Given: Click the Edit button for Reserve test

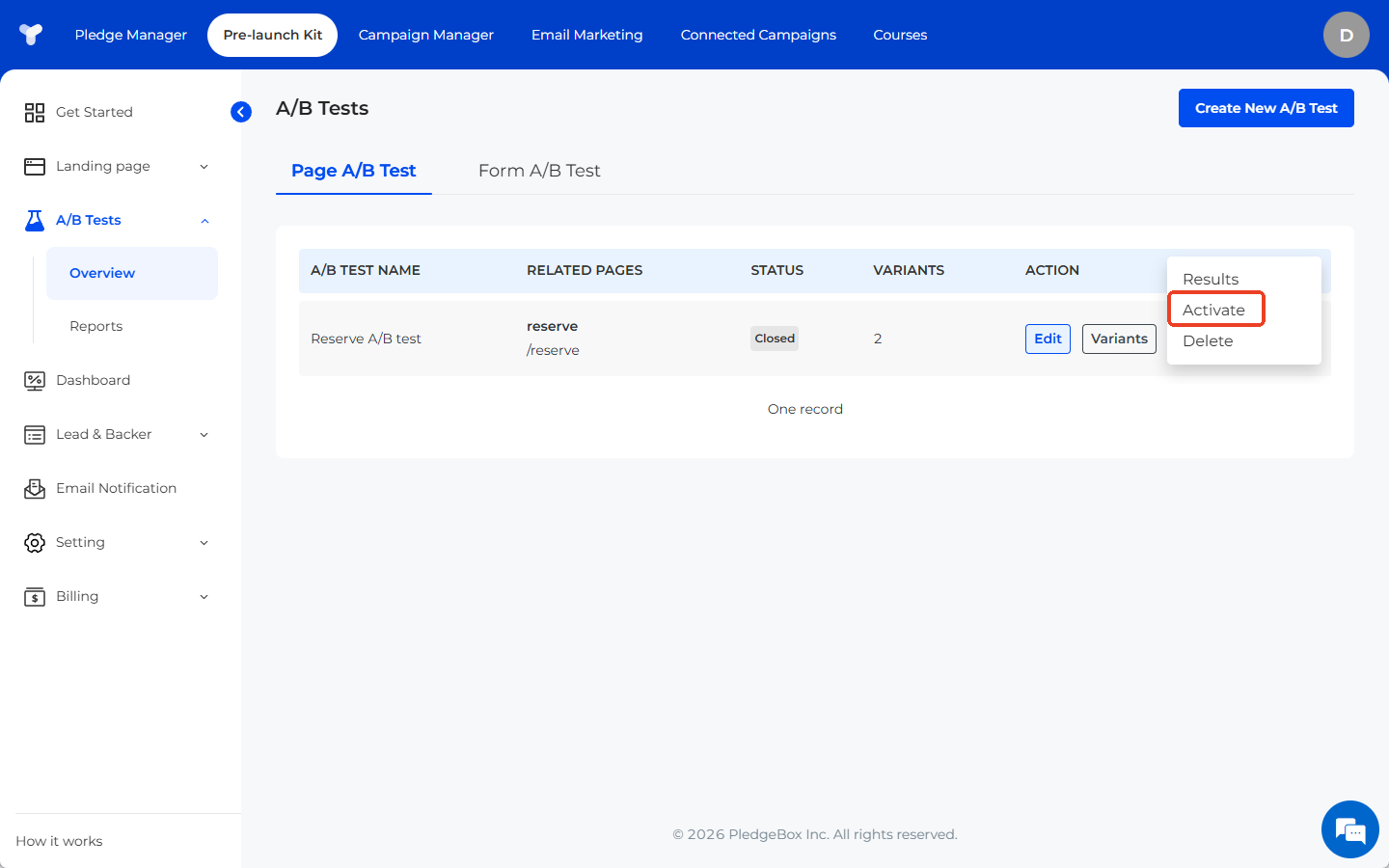Looking at the screenshot, I should point(1048,339).
